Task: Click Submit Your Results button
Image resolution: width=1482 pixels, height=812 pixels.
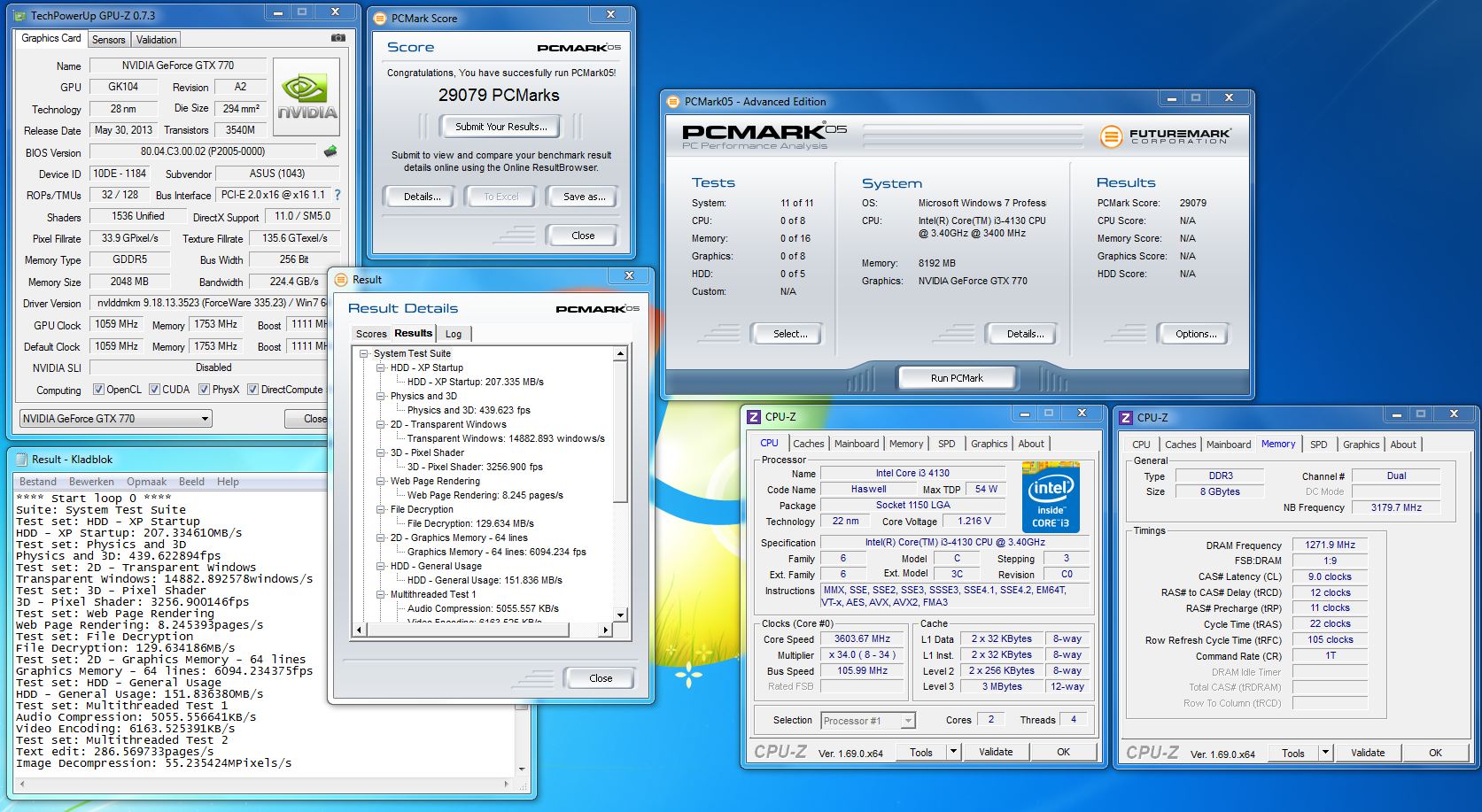Action: pos(501,127)
